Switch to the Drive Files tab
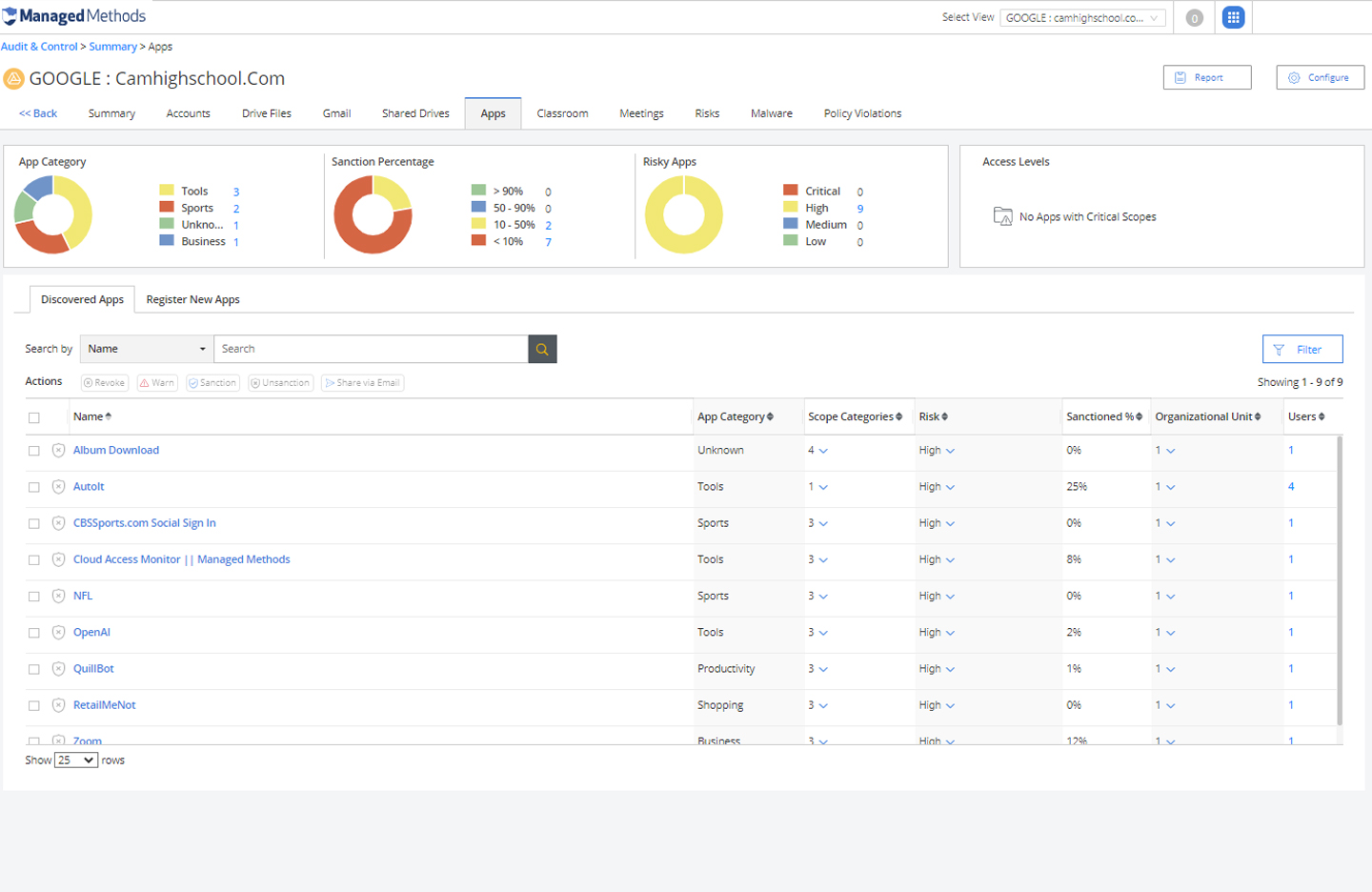Image resolution: width=1372 pixels, height=892 pixels. click(x=267, y=113)
